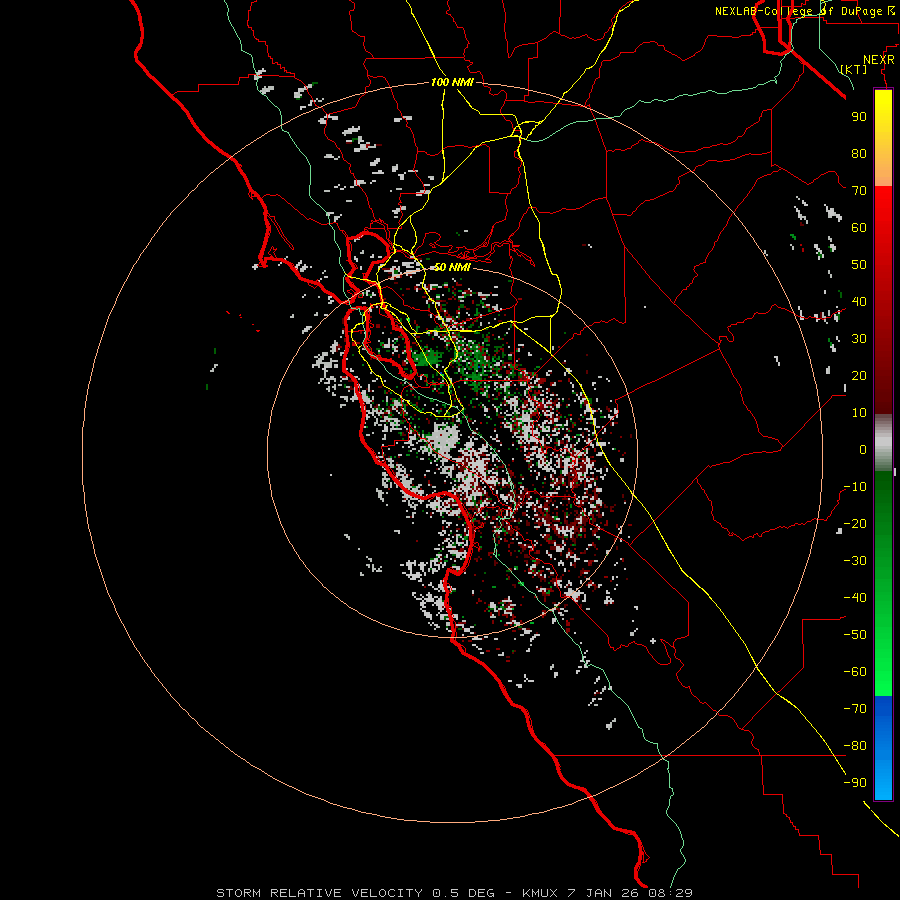Click the -30 scale label

pos(855,561)
